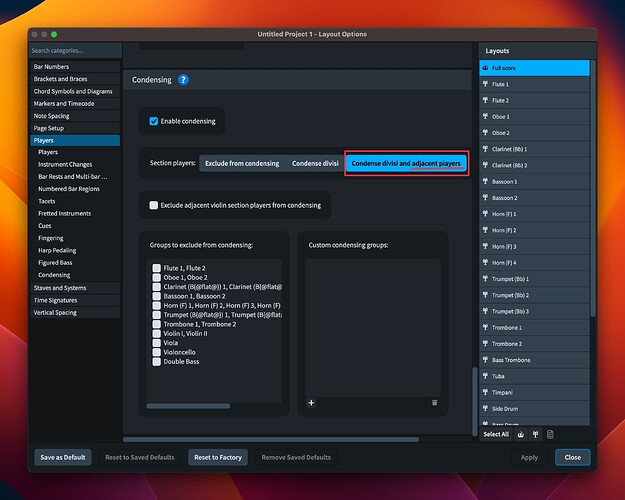The image size is (625, 500).
Task: Click the Remove Saved Defaults button
Action: [296, 457]
